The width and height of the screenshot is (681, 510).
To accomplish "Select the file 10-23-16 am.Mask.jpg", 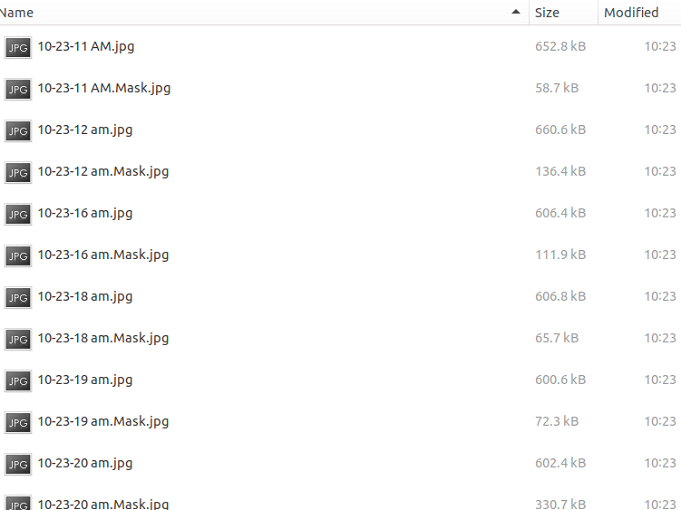I will (x=103, y=255).
